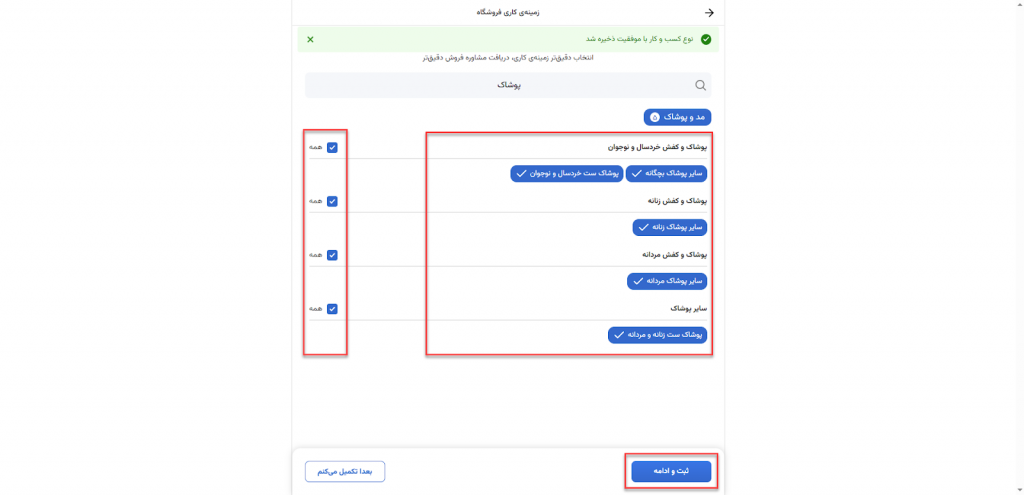
Task: Dismiss the green success notification with X
Action: tap(310, 39)
